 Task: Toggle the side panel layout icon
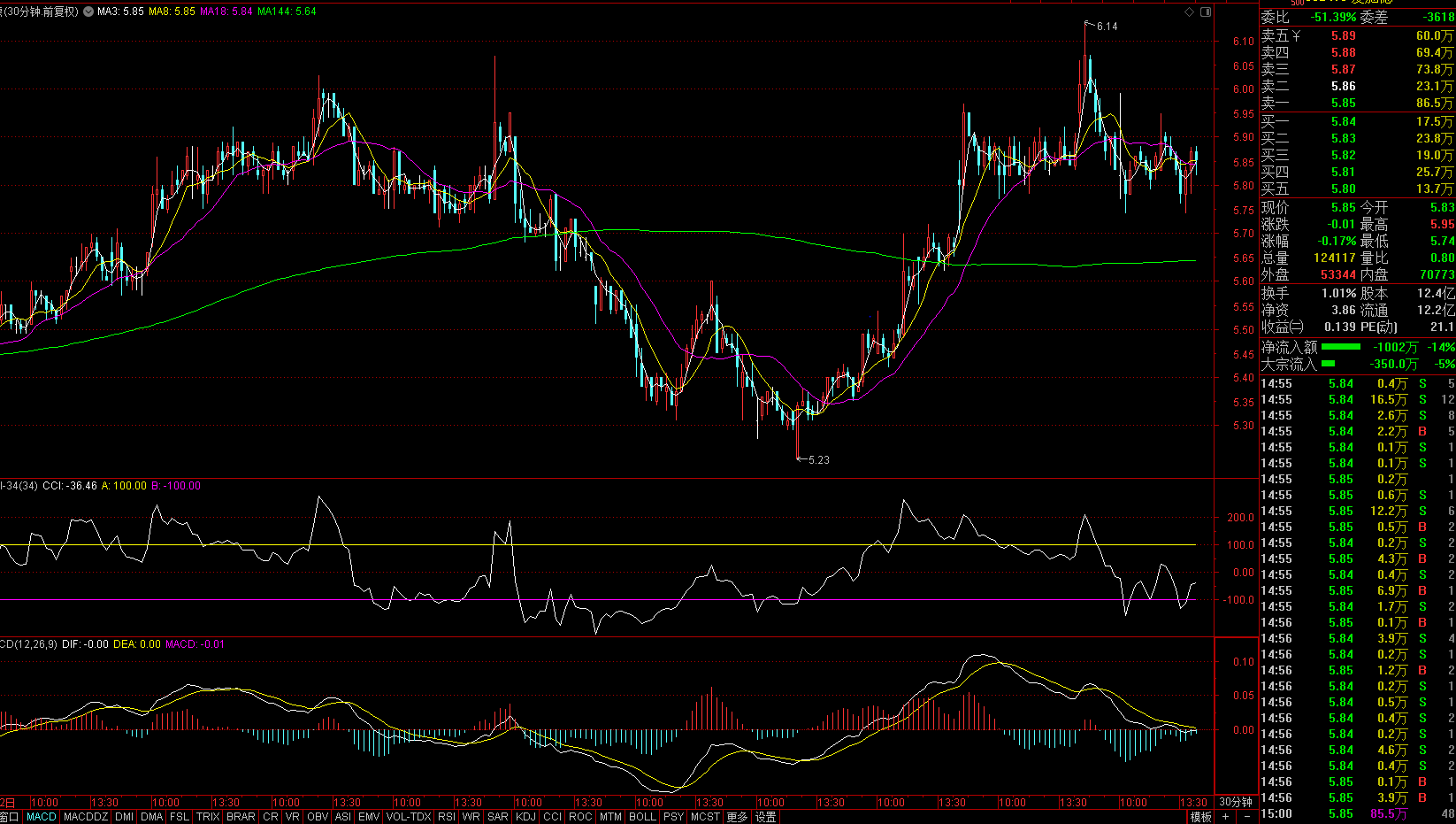point(1205,12)
